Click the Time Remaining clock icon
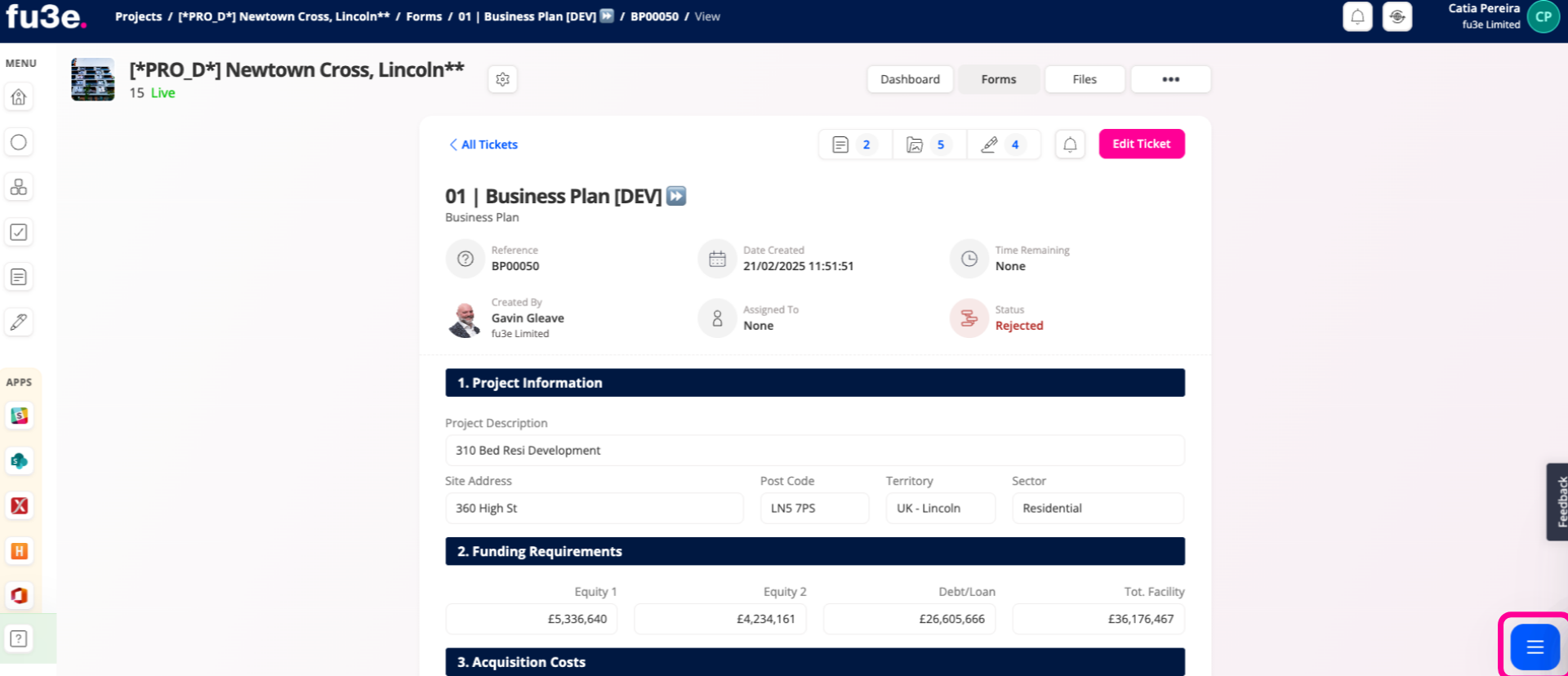This screenshot has width=1568, height=676. (969, 259)
